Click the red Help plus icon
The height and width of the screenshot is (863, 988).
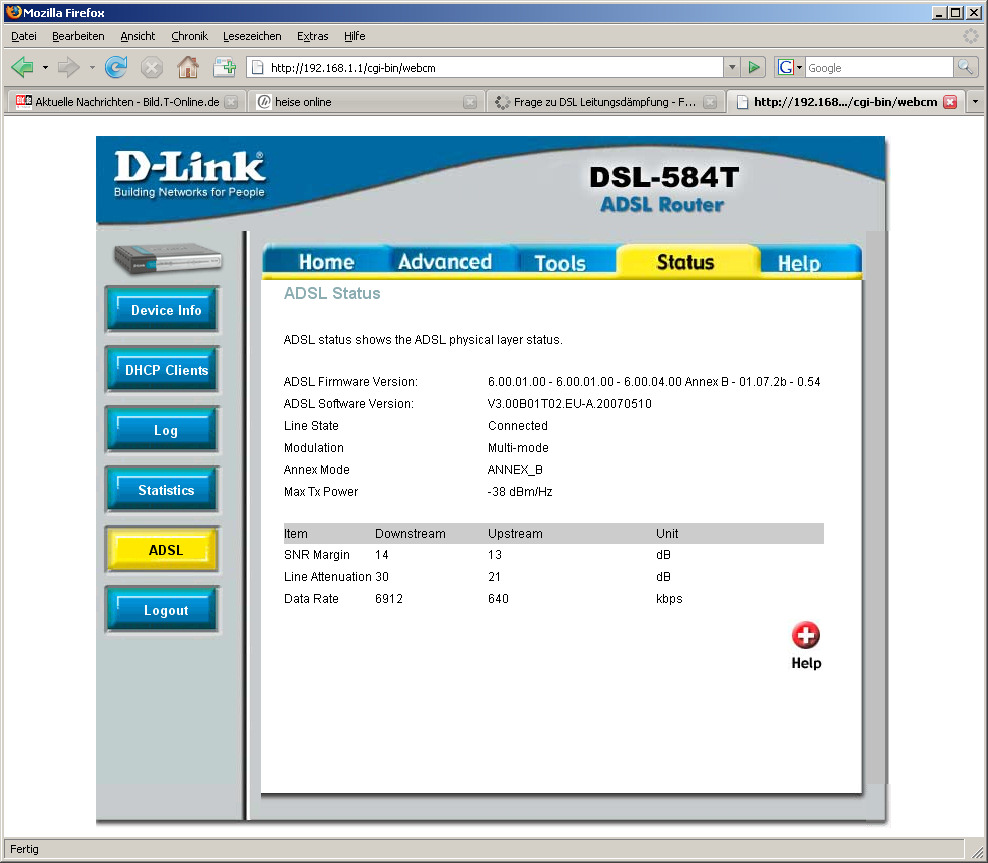pos(806,635)
